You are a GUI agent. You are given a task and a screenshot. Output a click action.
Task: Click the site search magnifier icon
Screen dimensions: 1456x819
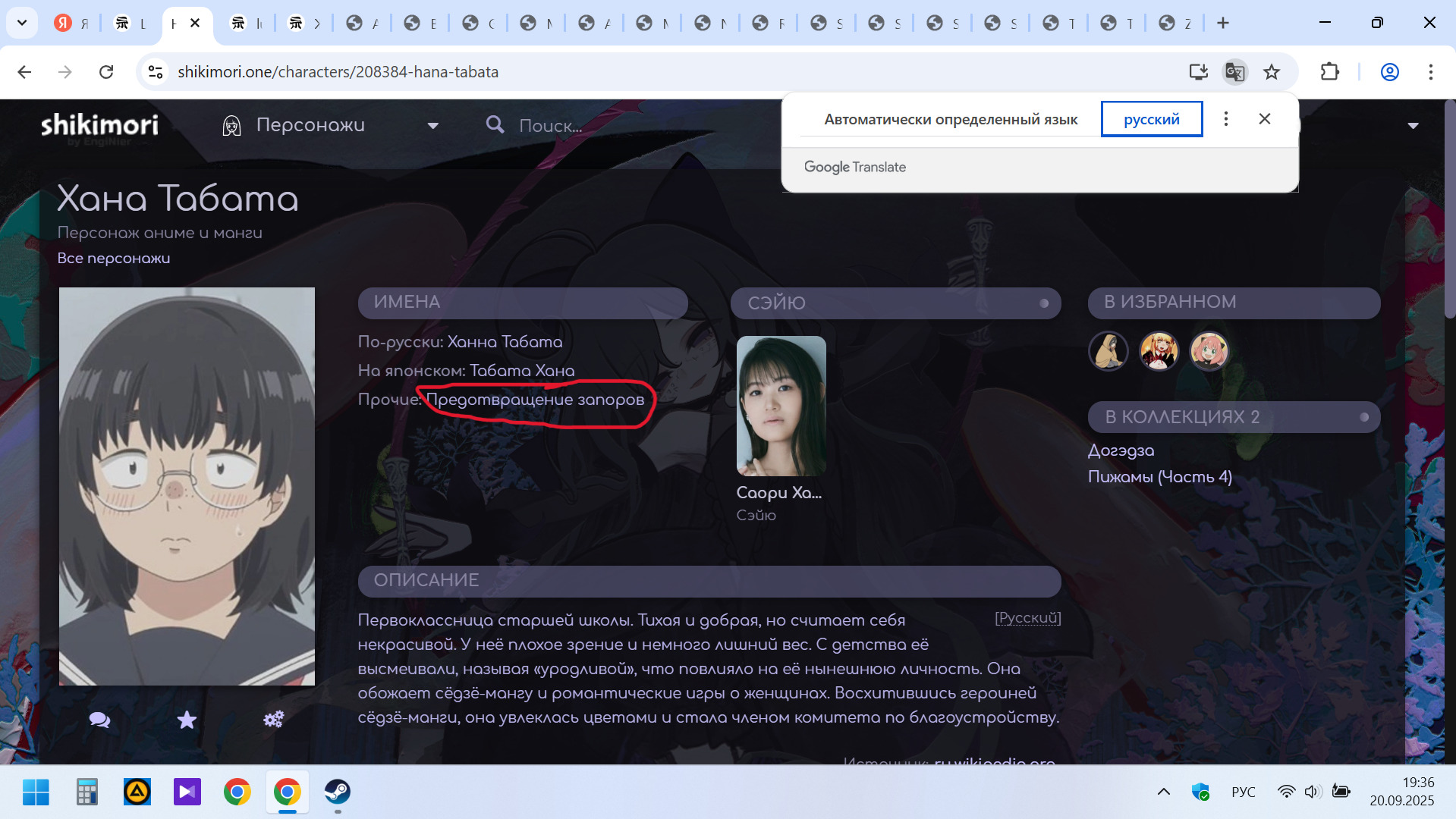(495, 125)
